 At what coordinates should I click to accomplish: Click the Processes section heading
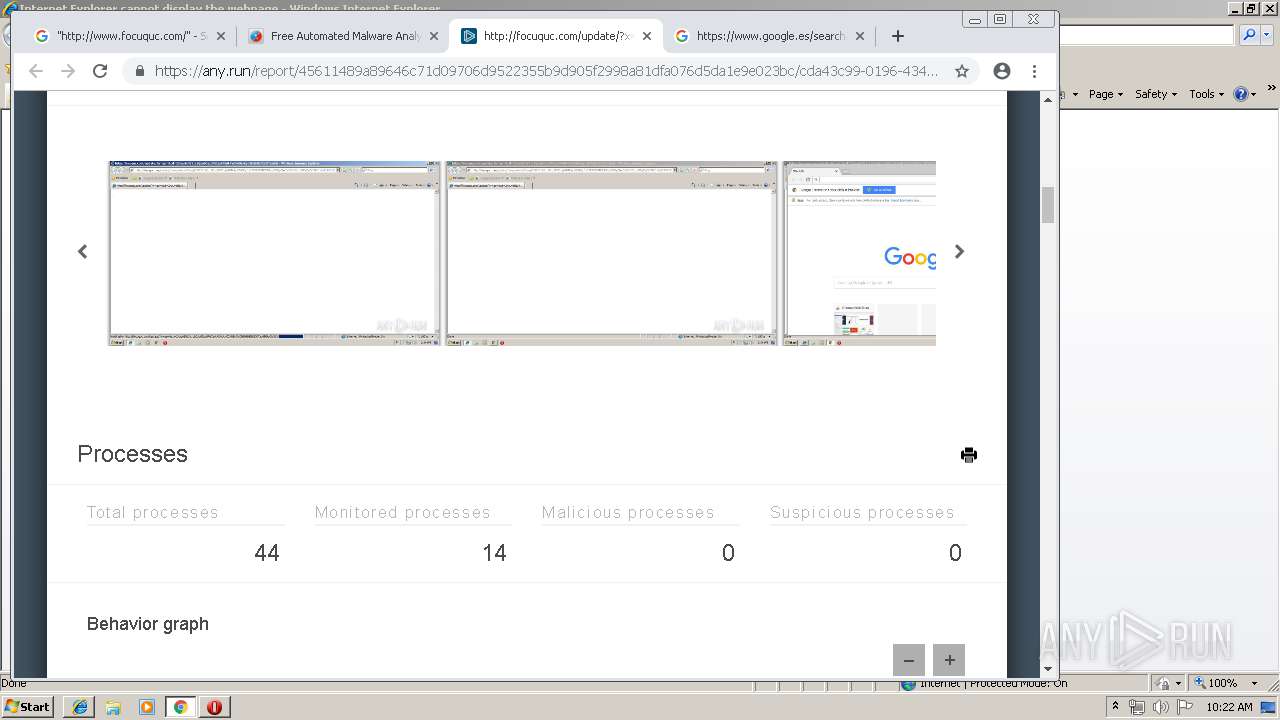point(132,454)
